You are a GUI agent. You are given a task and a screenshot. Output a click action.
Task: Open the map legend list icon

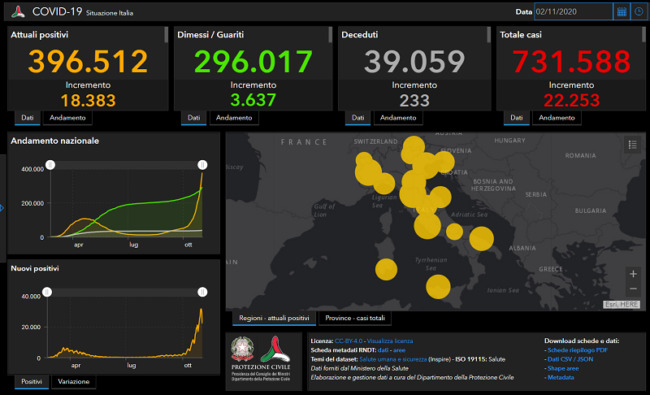click(x=633, y=145)
